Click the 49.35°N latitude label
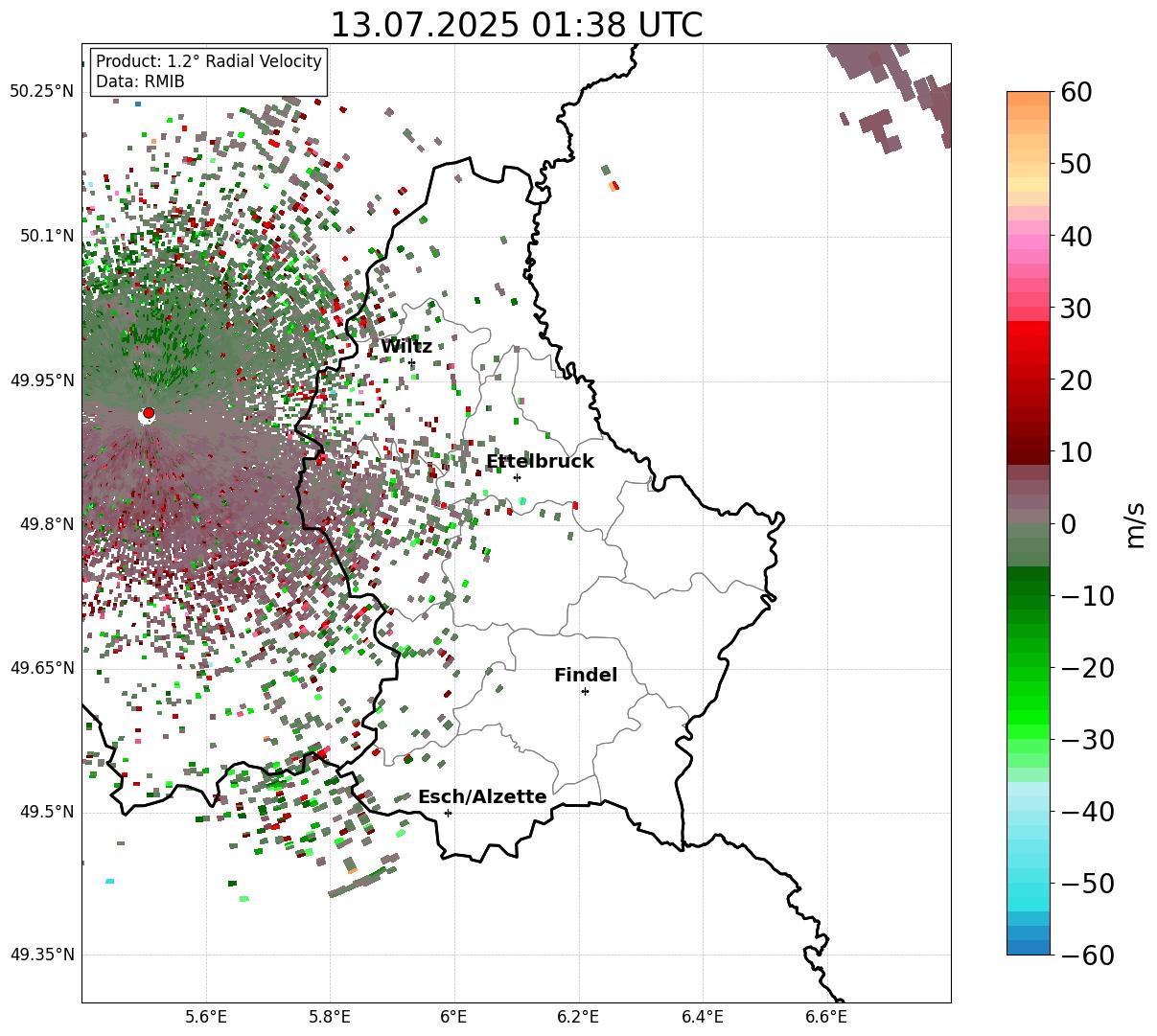 click(42, 955)
